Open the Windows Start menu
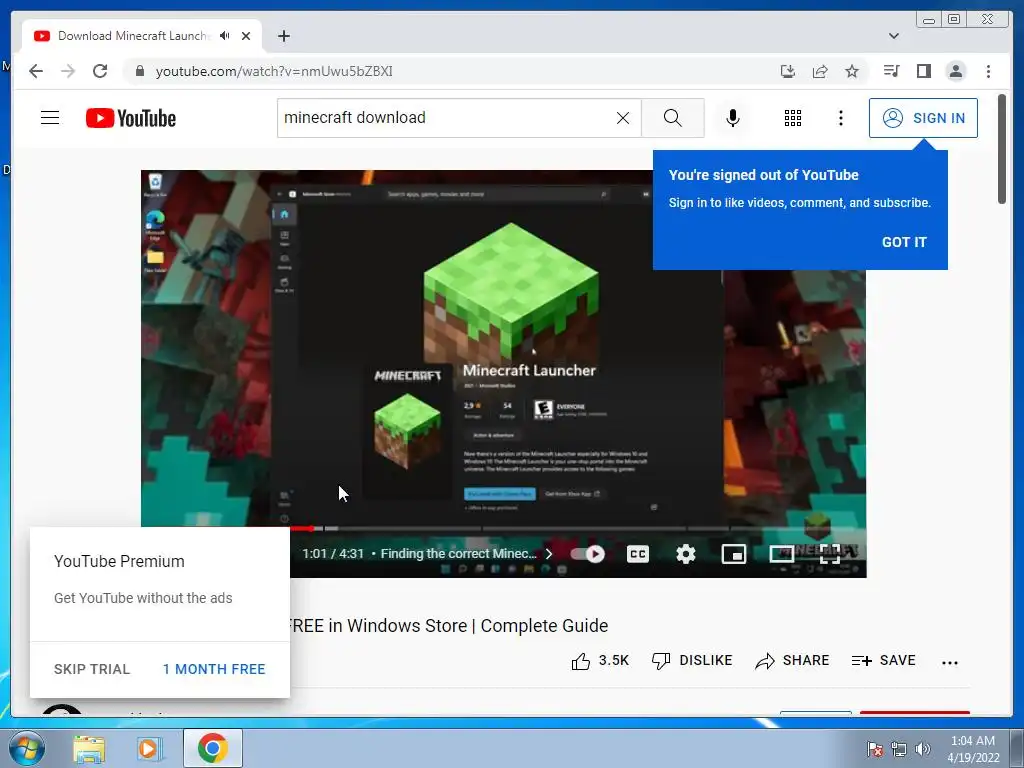Image resolution: width=1024 pixels, height=768 pixels. tap(26, 748)
